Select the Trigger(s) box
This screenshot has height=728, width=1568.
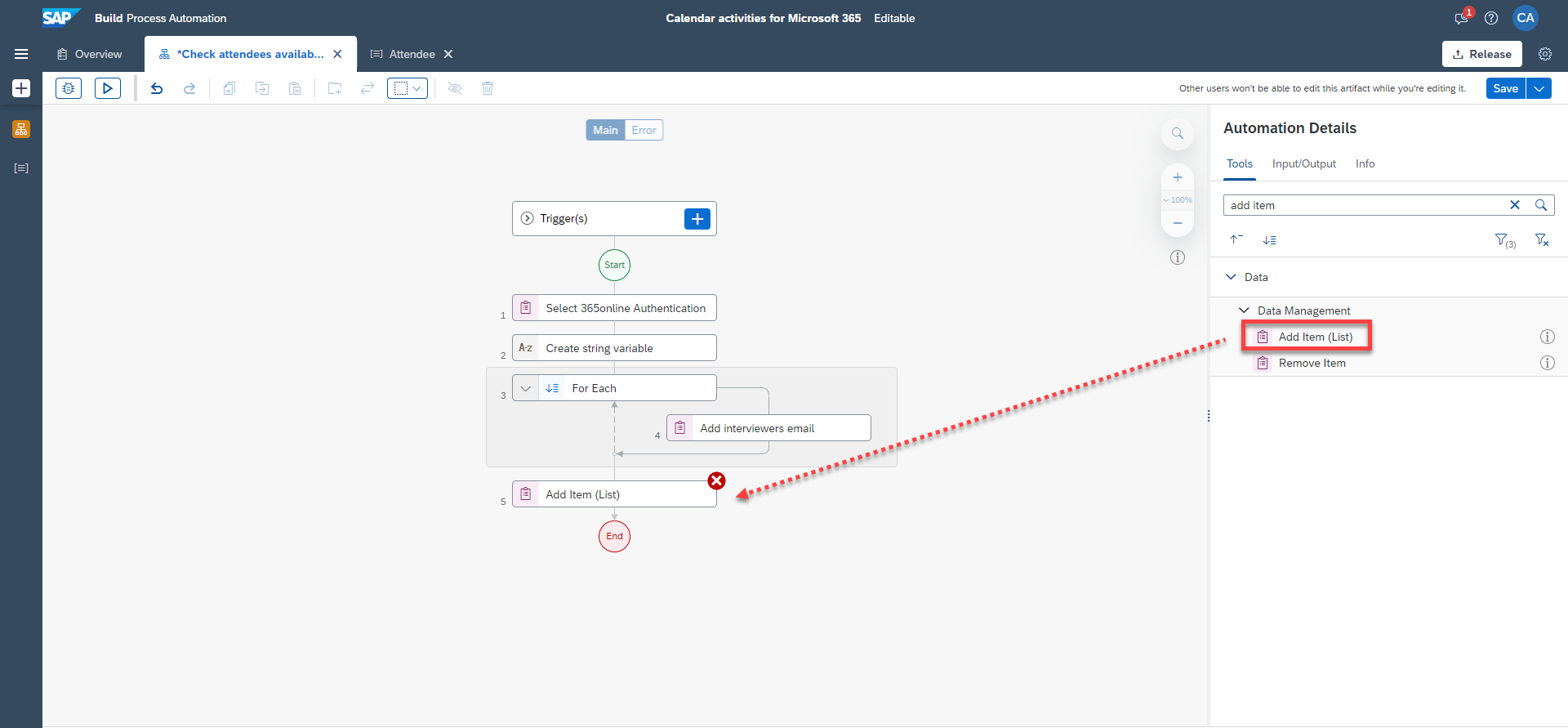(x=614, y=219)
